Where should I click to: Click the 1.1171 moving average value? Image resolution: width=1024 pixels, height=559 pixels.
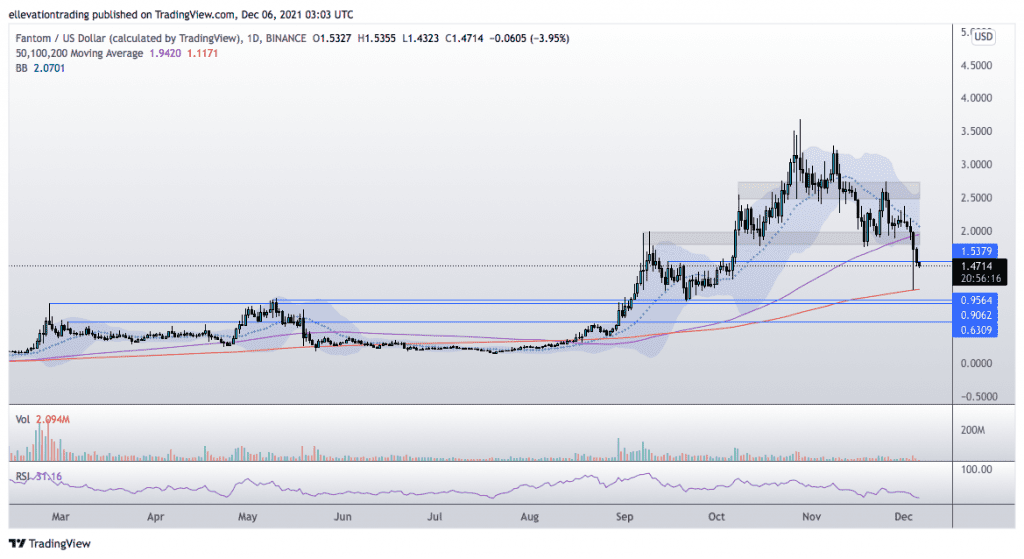click(202, 54)
